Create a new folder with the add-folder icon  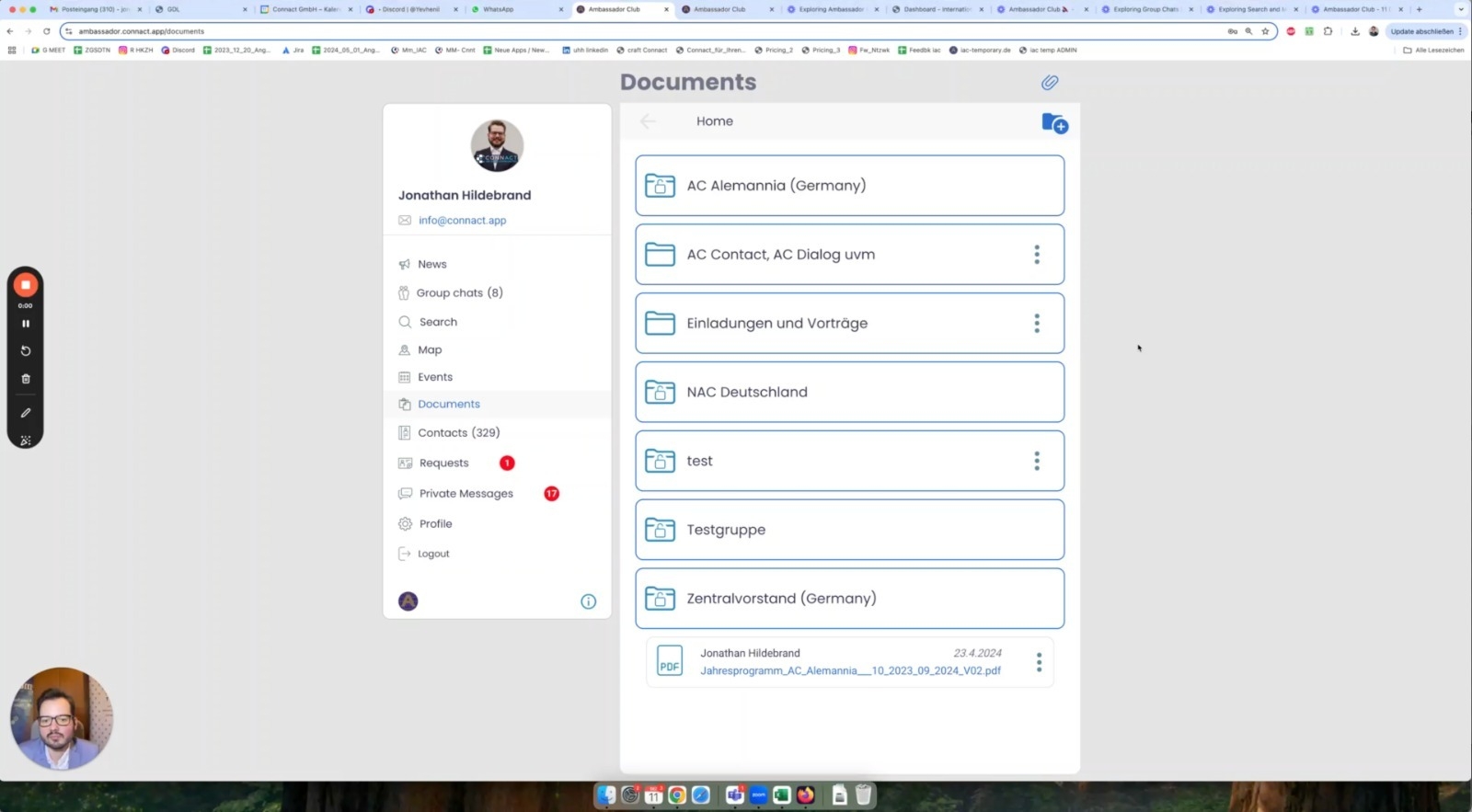coord(1054,122)
